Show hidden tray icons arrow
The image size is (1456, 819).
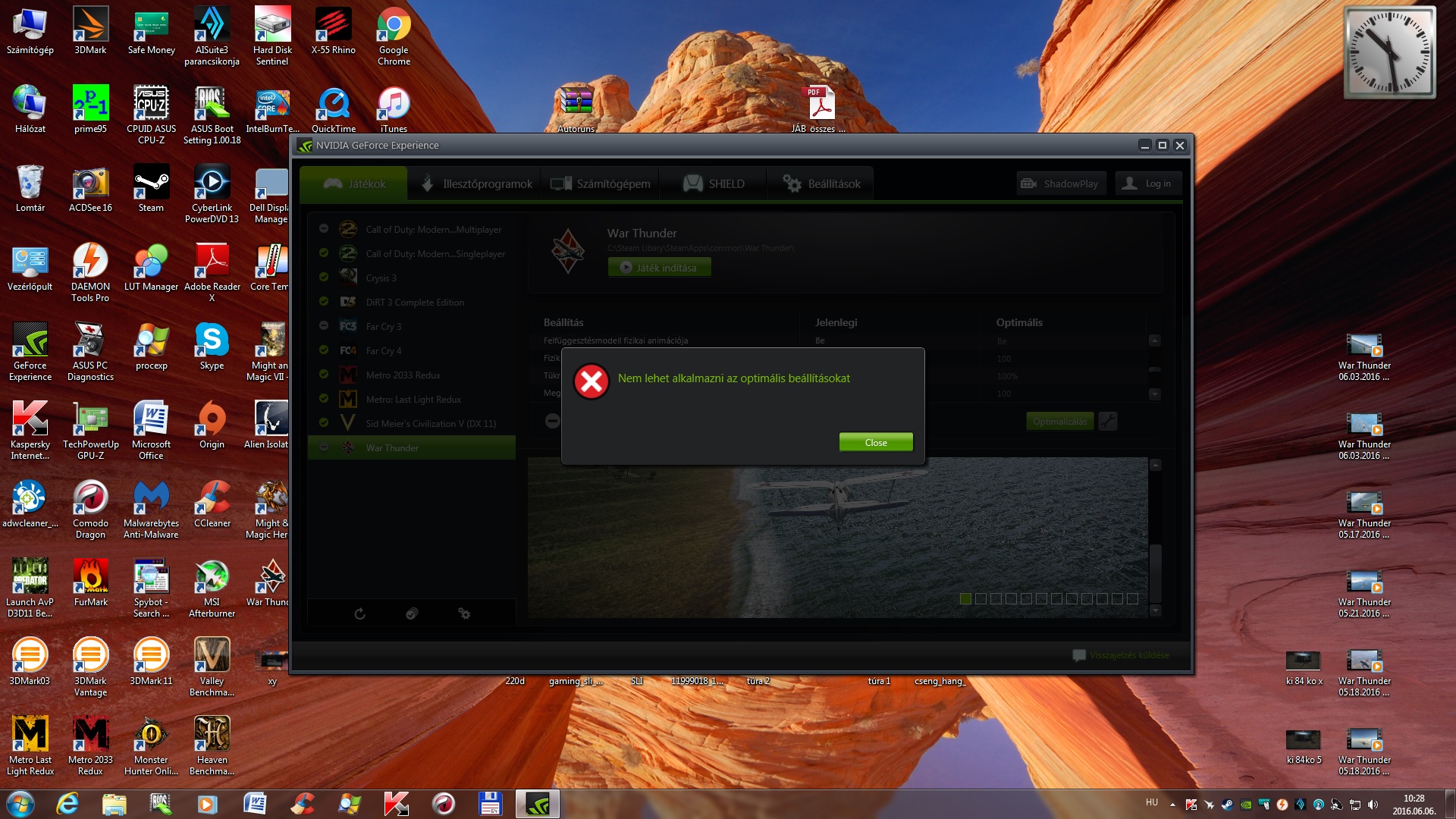[x=1172, y=805]
